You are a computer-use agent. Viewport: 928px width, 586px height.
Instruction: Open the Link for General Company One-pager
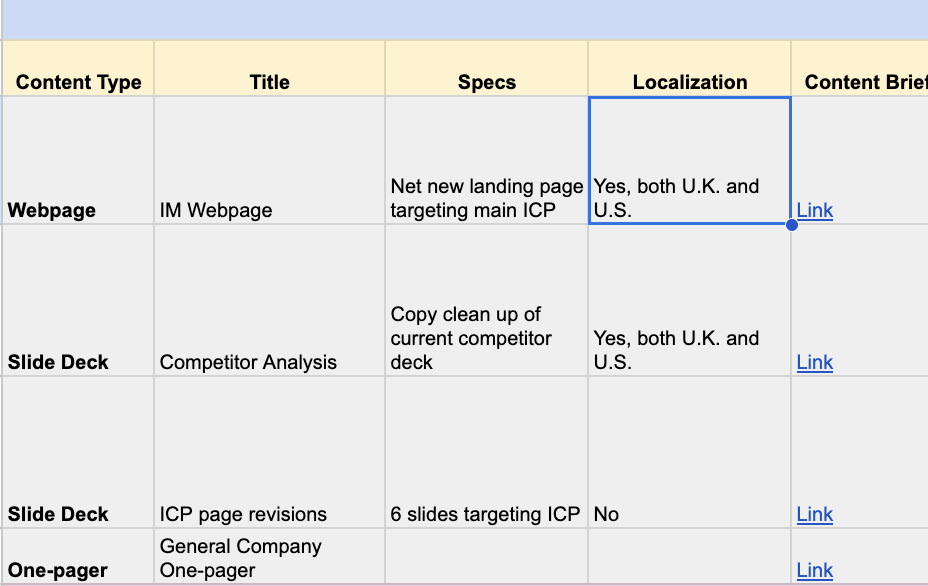coord(813,570)
